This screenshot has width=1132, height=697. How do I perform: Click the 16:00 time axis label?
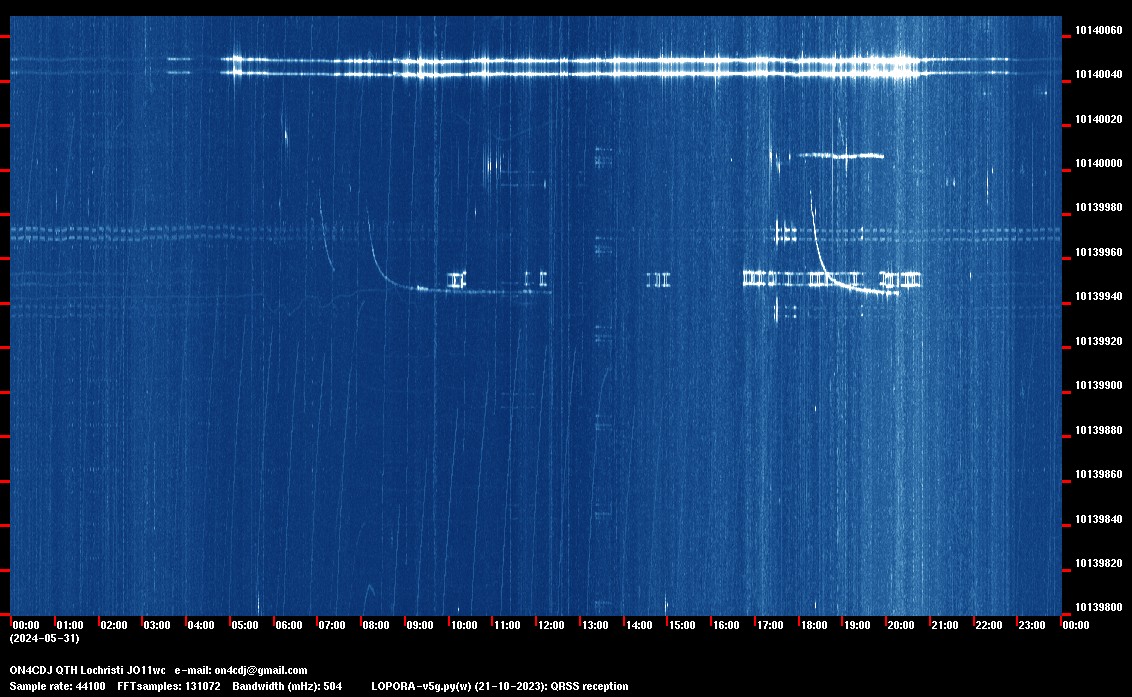(726, 625)
